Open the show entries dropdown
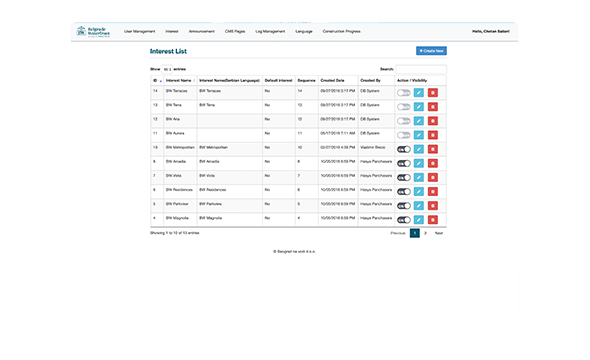The width and height of the screenshot is (590, 360). pos(167,69)
